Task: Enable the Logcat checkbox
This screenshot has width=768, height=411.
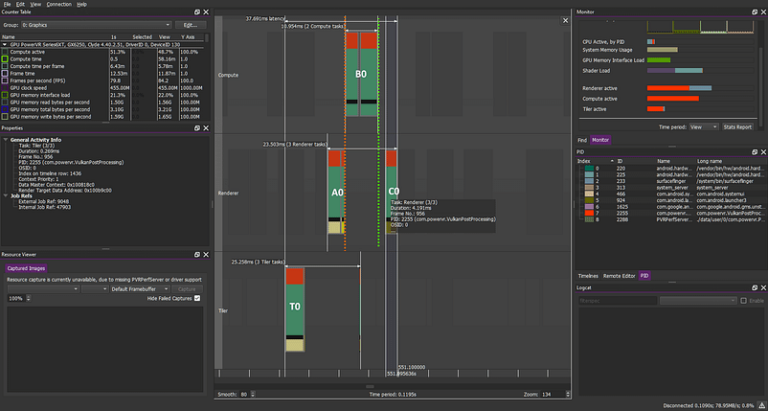Action: (x=744, y=301)
